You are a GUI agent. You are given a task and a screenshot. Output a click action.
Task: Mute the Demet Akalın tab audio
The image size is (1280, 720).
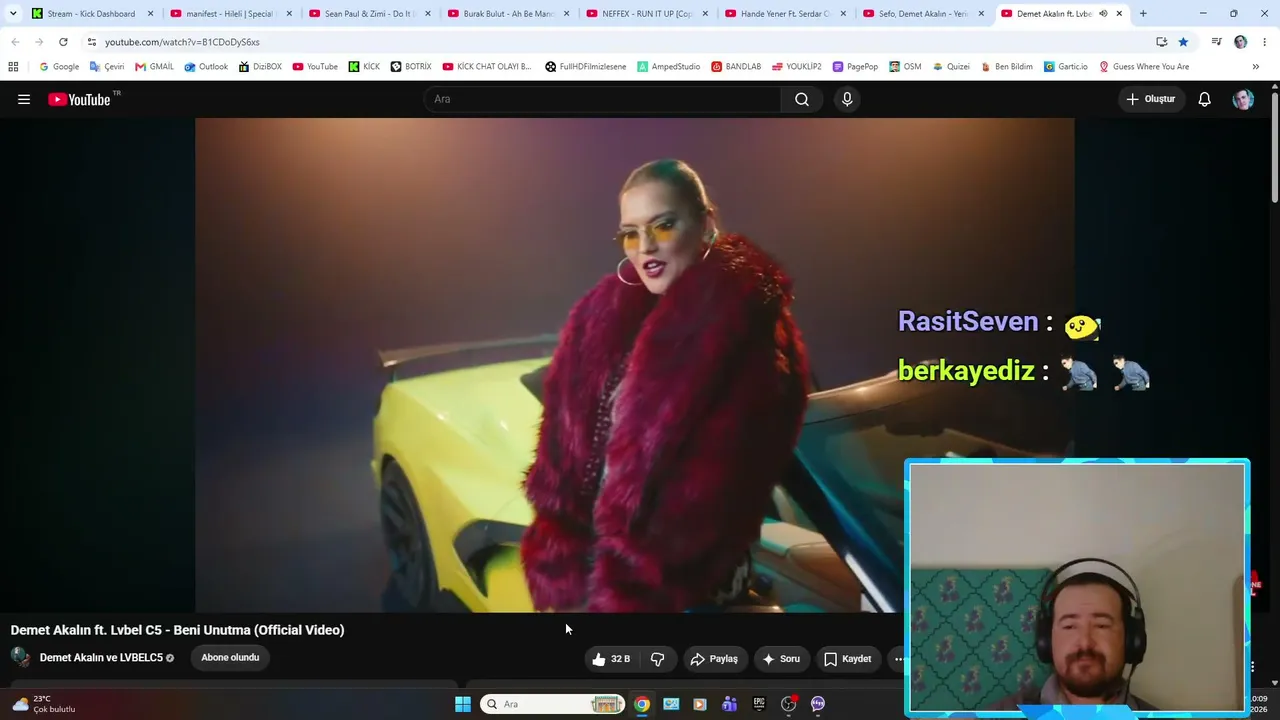point(1103,14)
